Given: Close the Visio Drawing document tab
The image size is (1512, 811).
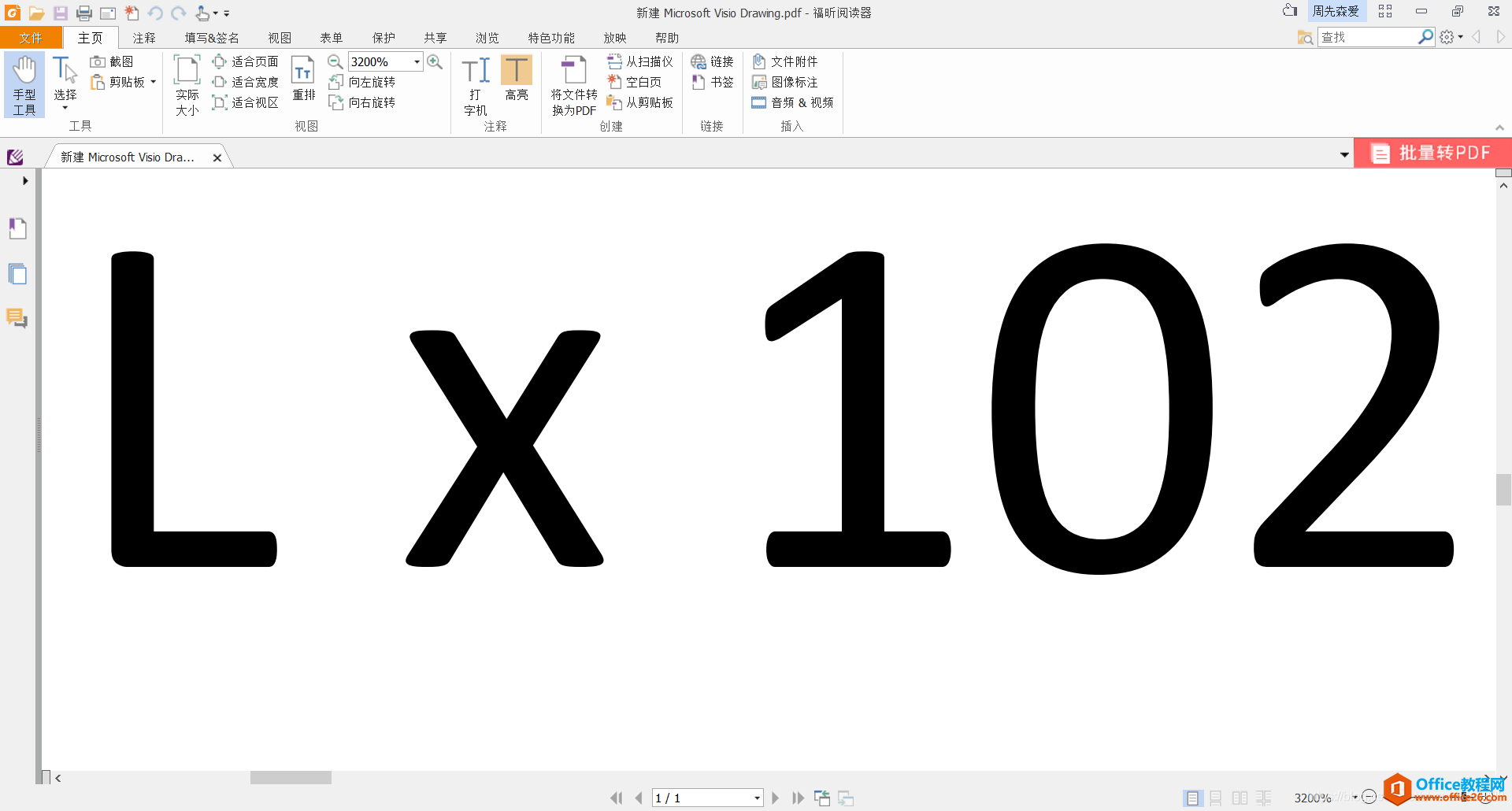Looking at the screenshot, I should [x=217, y=157].
